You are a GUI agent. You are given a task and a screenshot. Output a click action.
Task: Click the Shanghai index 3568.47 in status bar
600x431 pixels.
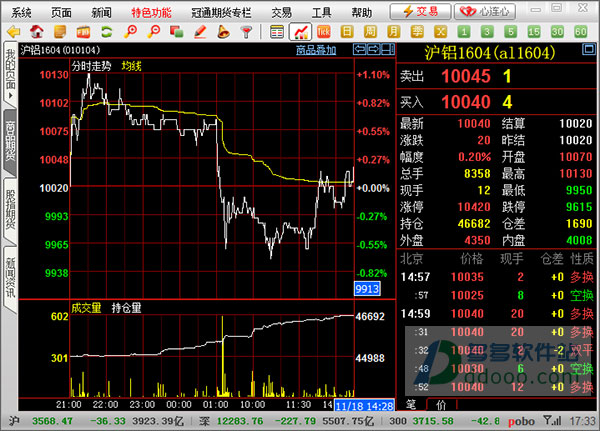(52, 421)
